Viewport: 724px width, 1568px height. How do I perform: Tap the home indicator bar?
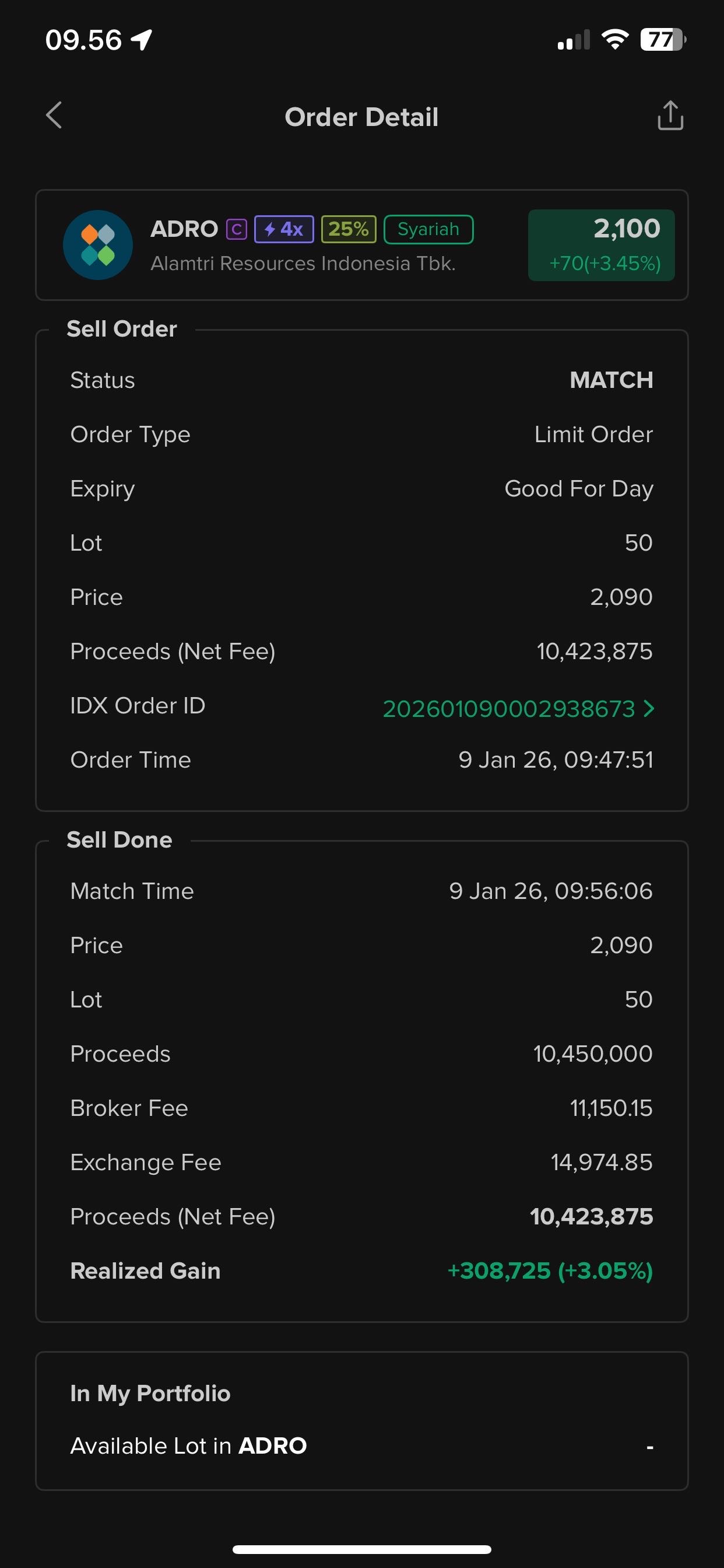(361, 1549)
